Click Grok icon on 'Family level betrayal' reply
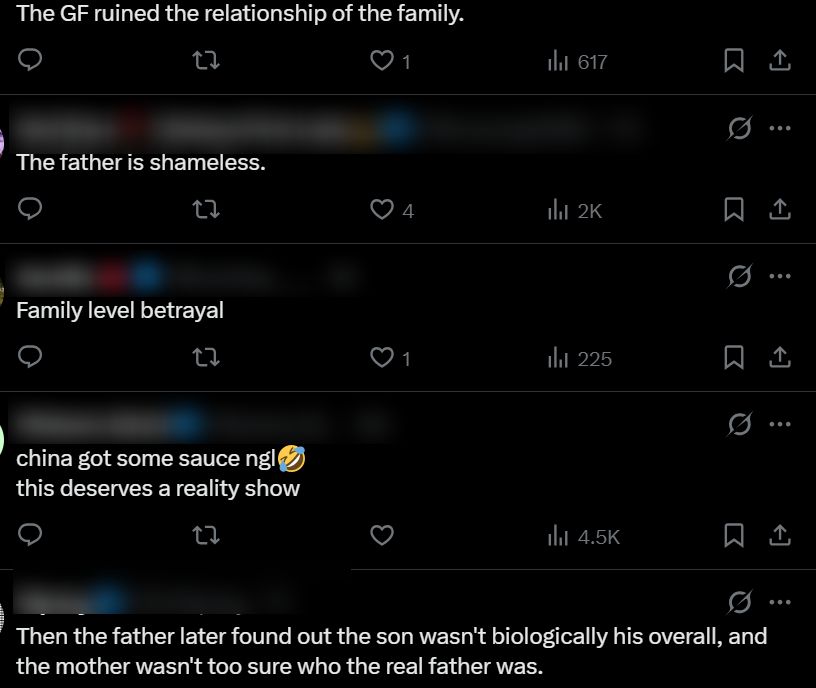 point(740,276)
